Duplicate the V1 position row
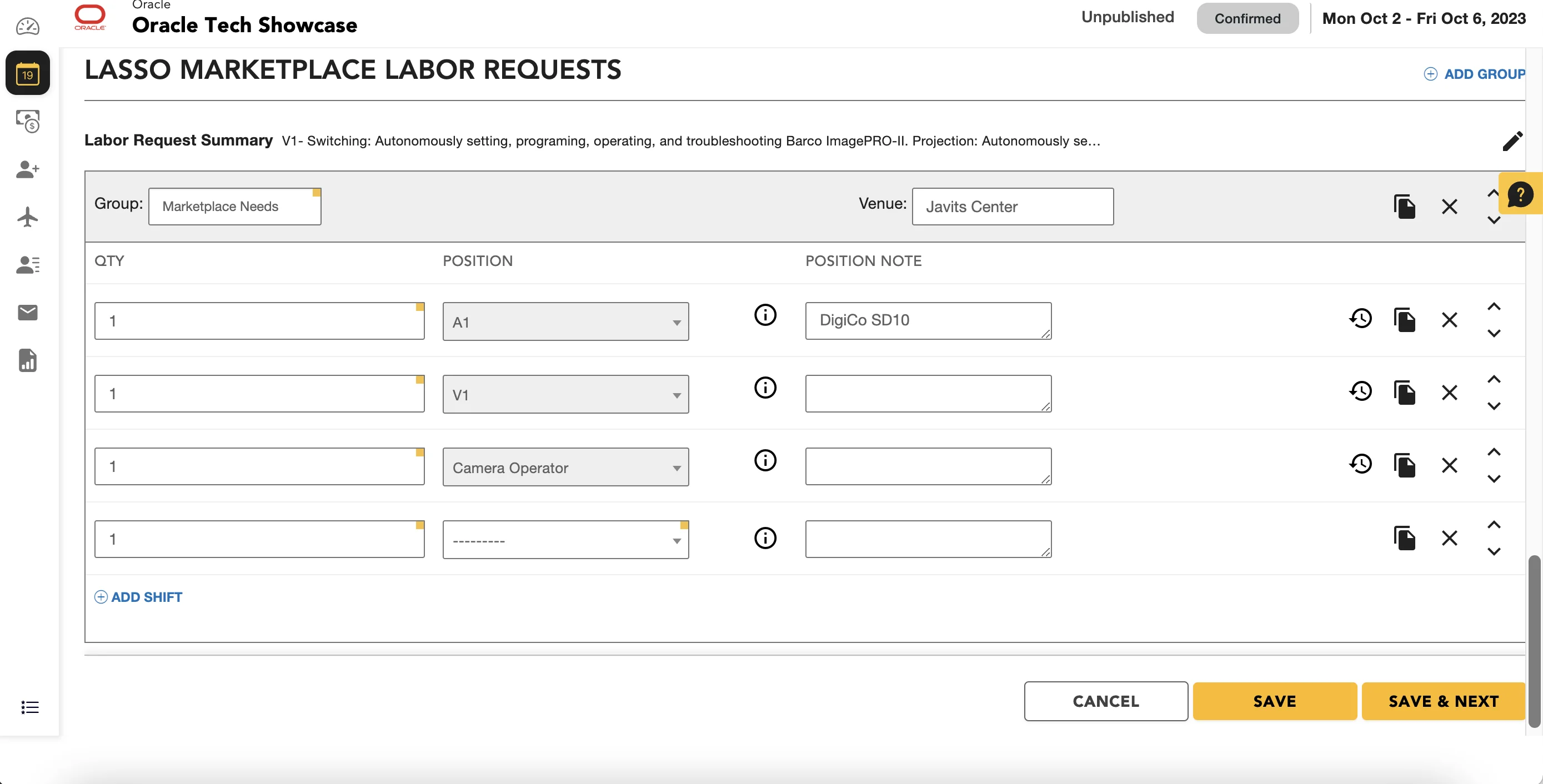 pyautogui.click(x=1405, y=393)
